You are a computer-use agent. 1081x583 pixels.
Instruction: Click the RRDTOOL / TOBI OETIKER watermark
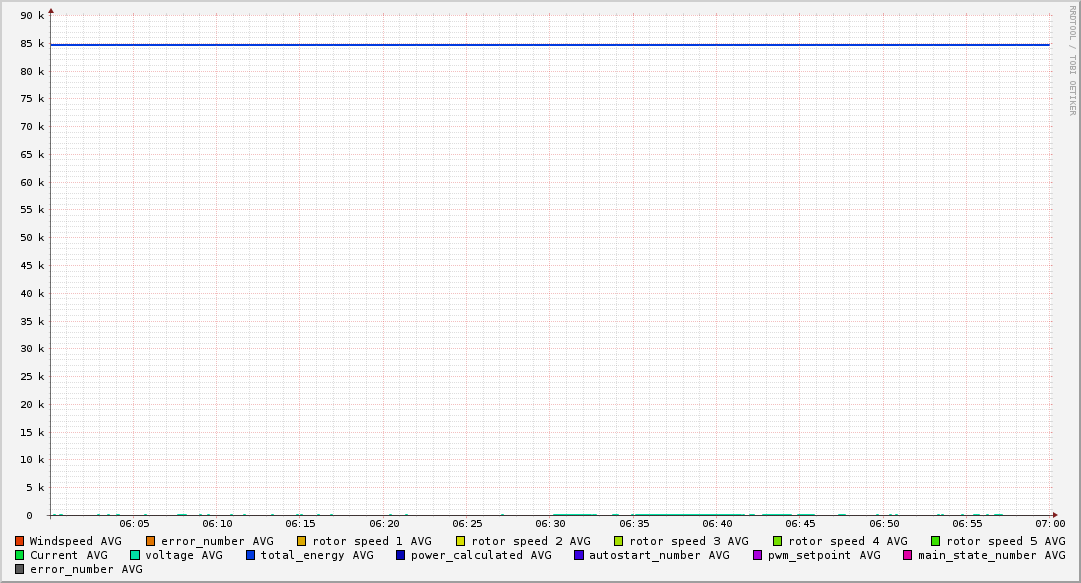[x=1072, y=60]
